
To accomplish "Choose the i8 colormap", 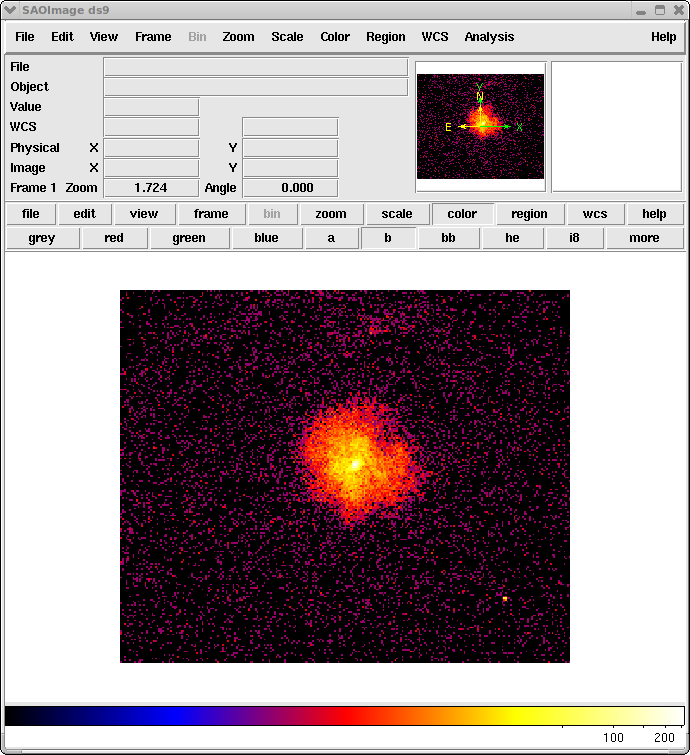I will tap(574, 238).
